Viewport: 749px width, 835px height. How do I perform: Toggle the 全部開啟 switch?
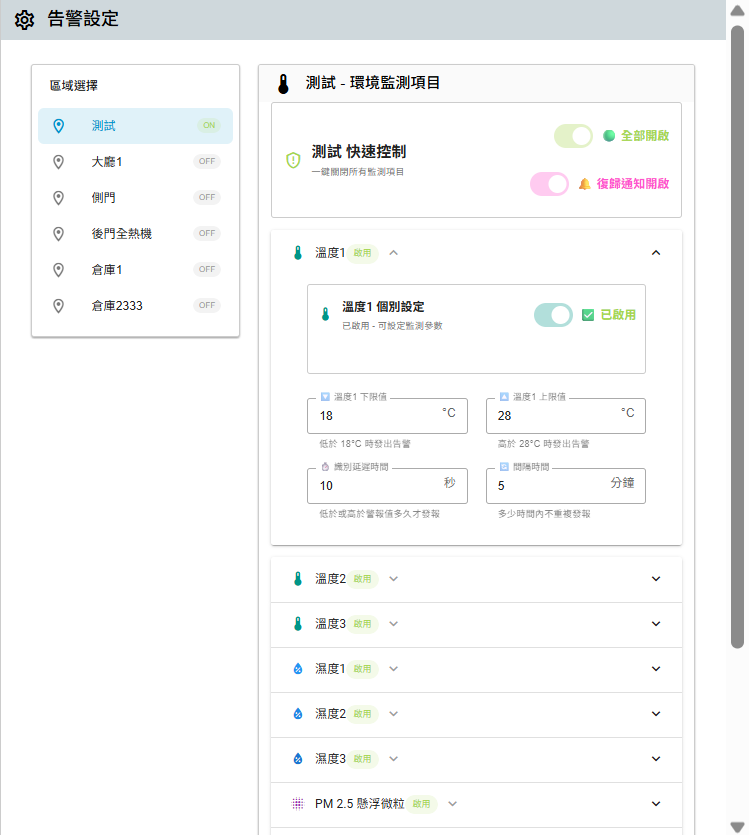(x=574, y=136)
